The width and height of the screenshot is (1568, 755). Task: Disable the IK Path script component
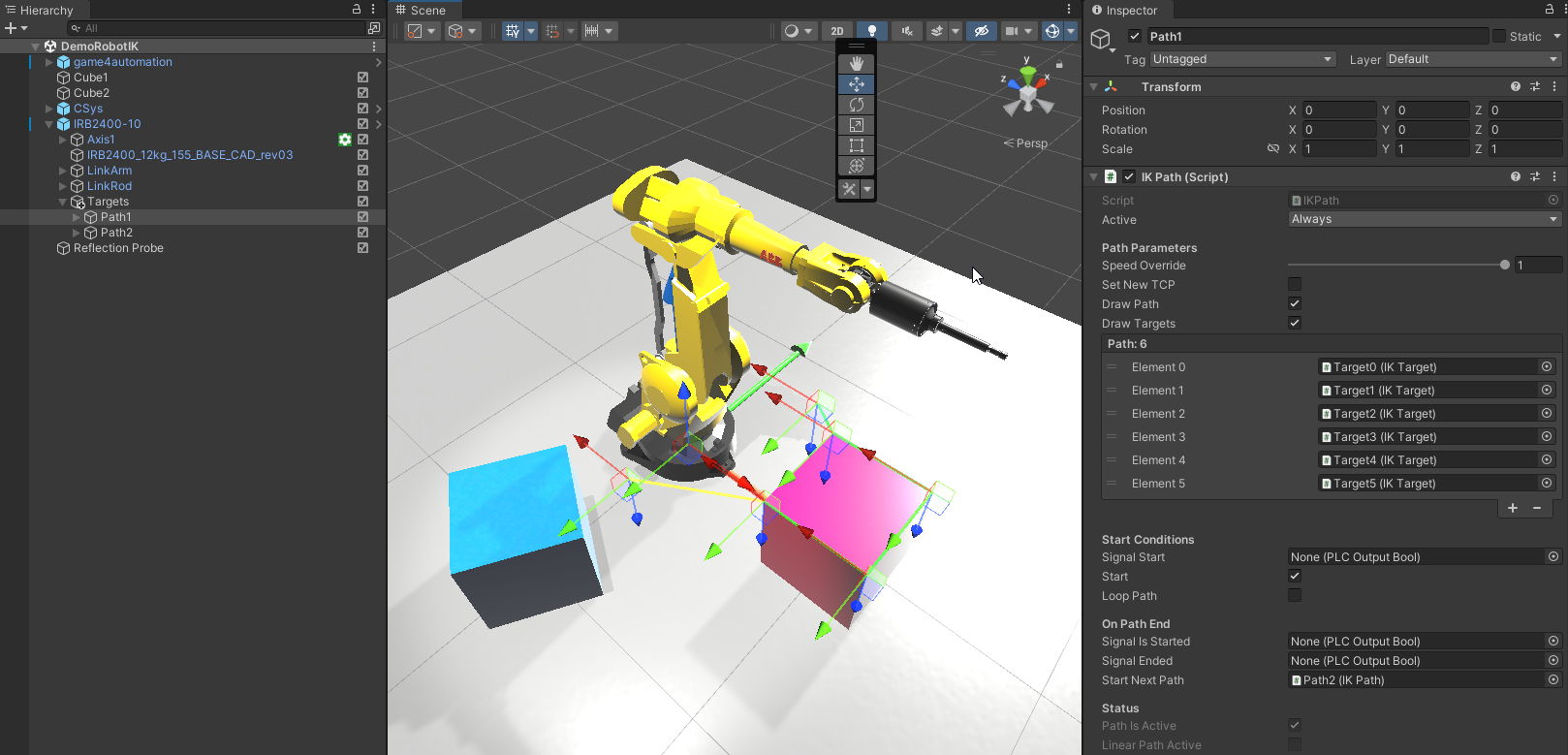1129,176
